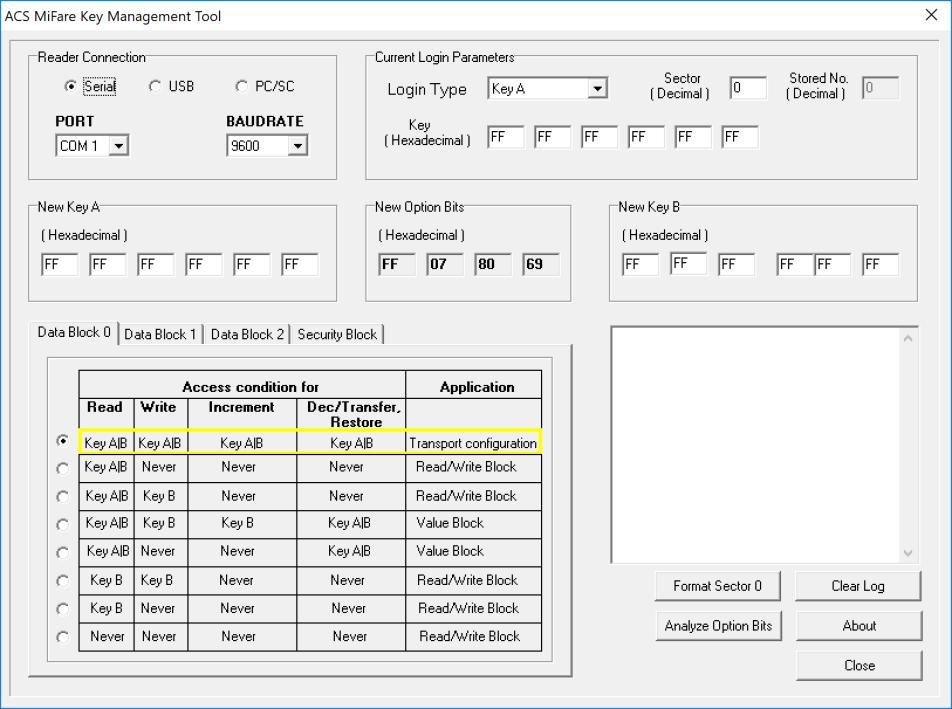
Task: Click the New Option Bits 80 field
Action: coord(493,264)
